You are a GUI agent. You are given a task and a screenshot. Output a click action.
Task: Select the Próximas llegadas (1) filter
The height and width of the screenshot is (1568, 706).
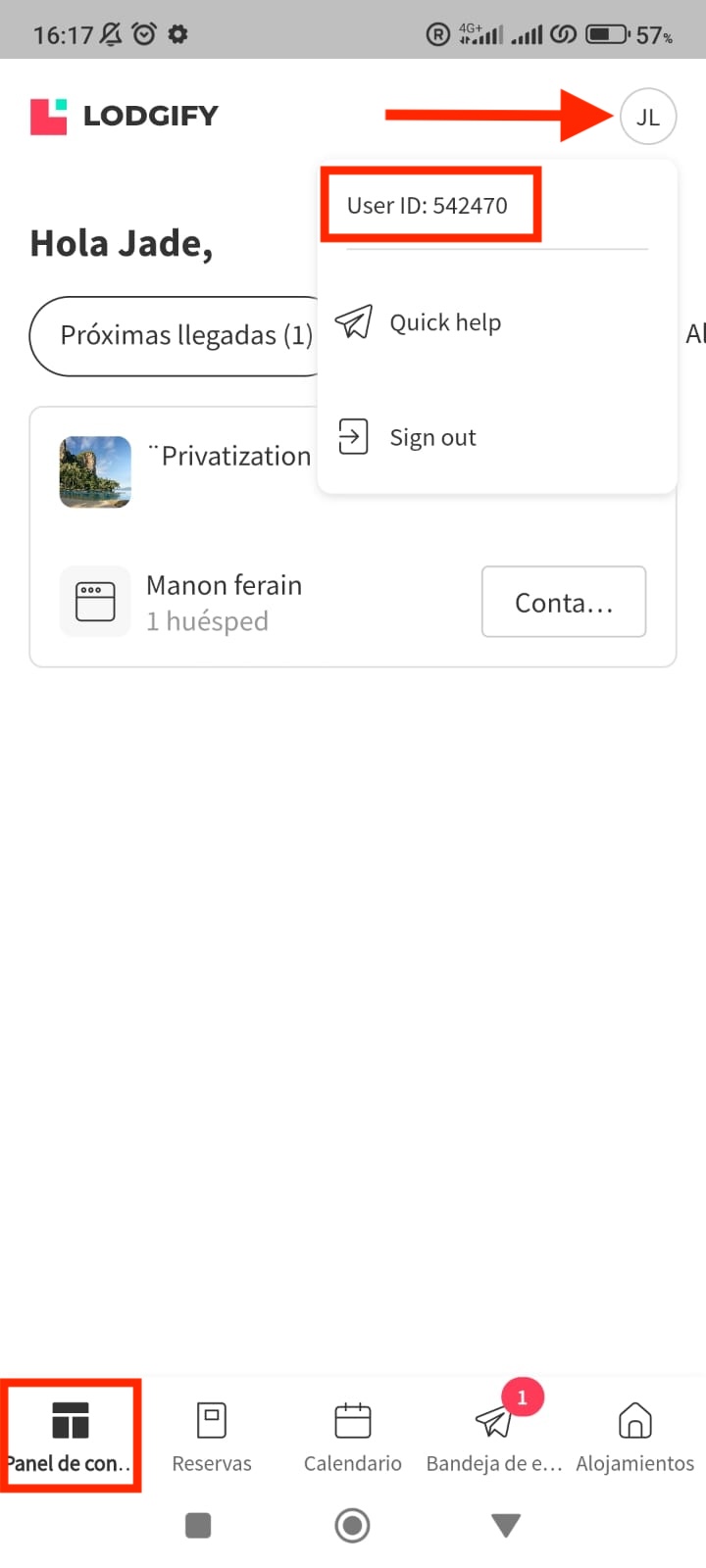(x=181, y=336)
